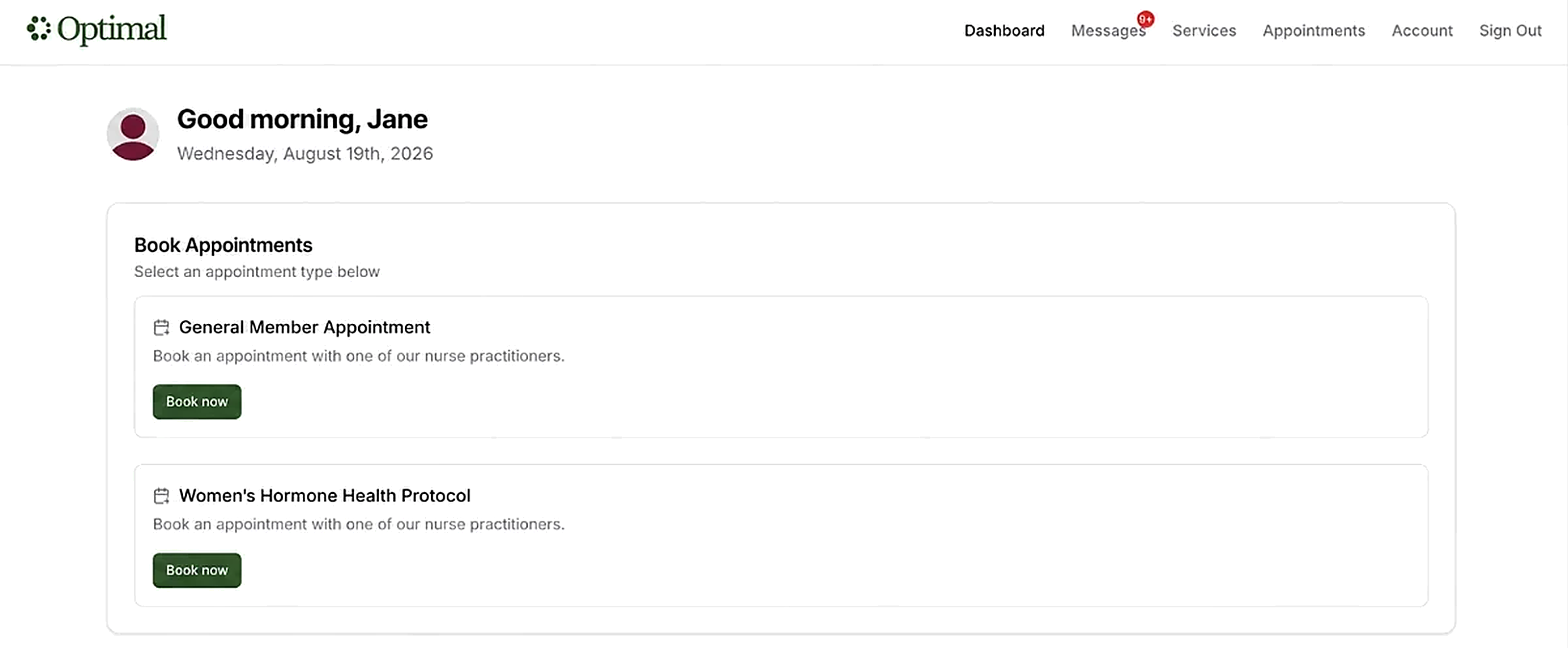
Task: Click the Optimal logo
Action: pos(96,29)
